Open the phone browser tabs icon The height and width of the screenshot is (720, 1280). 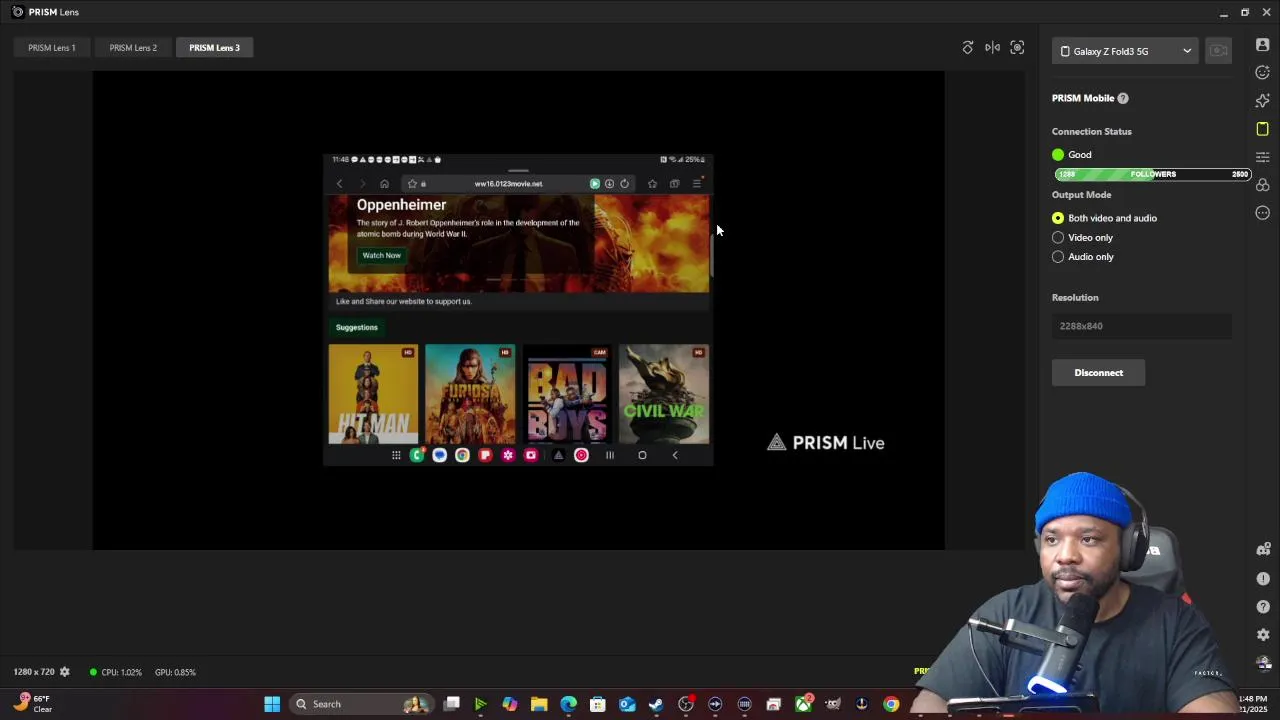click(x=674, y=184)
